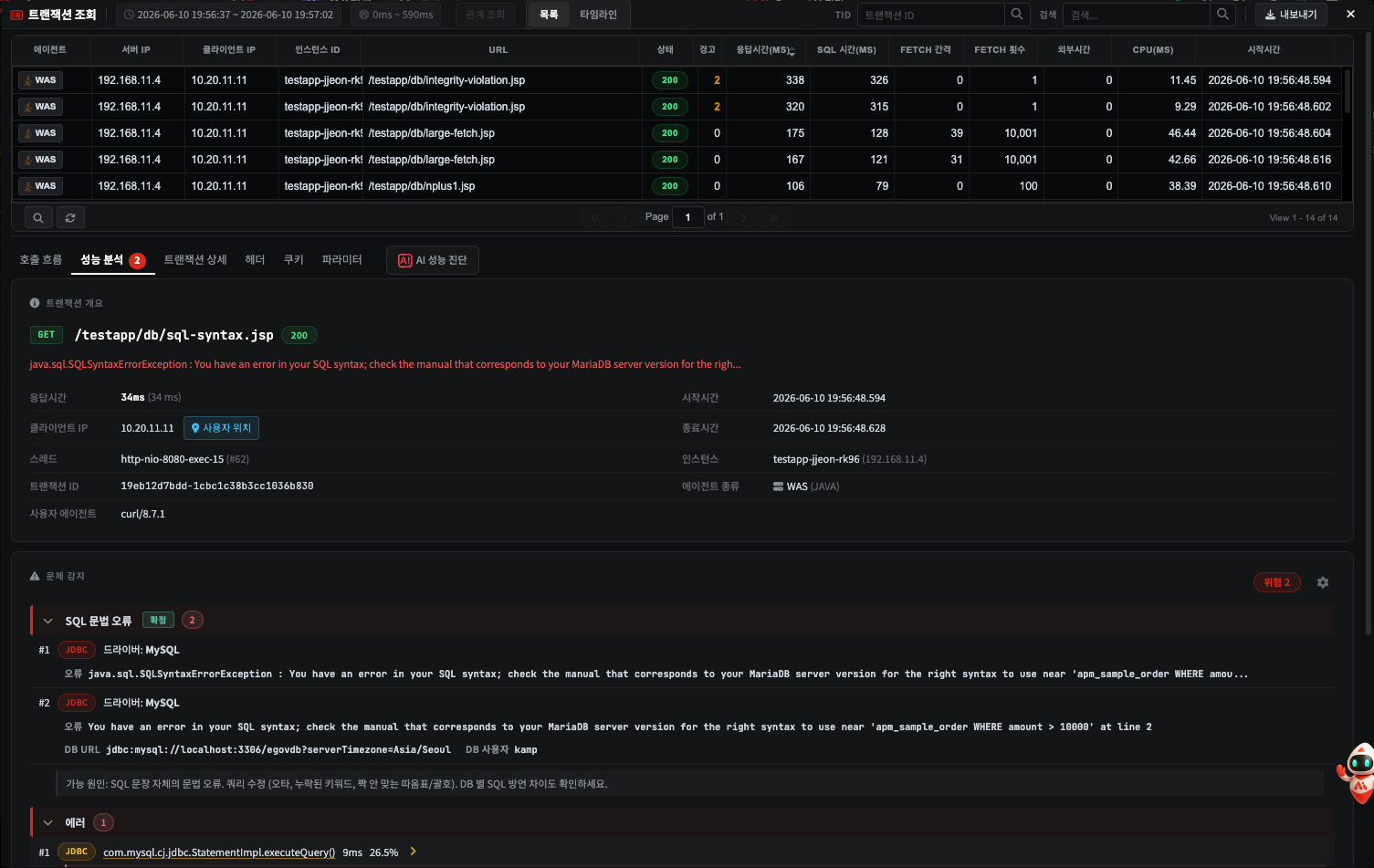Screen dimensions: 1374x868
Task: Switch to the 타임라인 view
Action: click(599, 15)
